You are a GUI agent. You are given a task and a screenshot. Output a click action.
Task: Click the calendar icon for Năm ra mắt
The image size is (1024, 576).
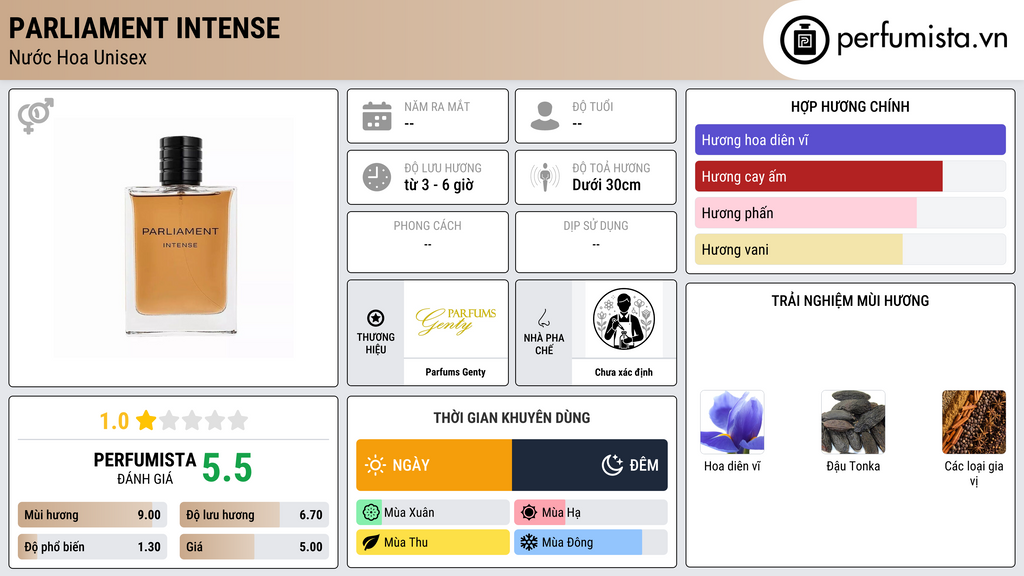pyautogui.click(x=377, y=116)
